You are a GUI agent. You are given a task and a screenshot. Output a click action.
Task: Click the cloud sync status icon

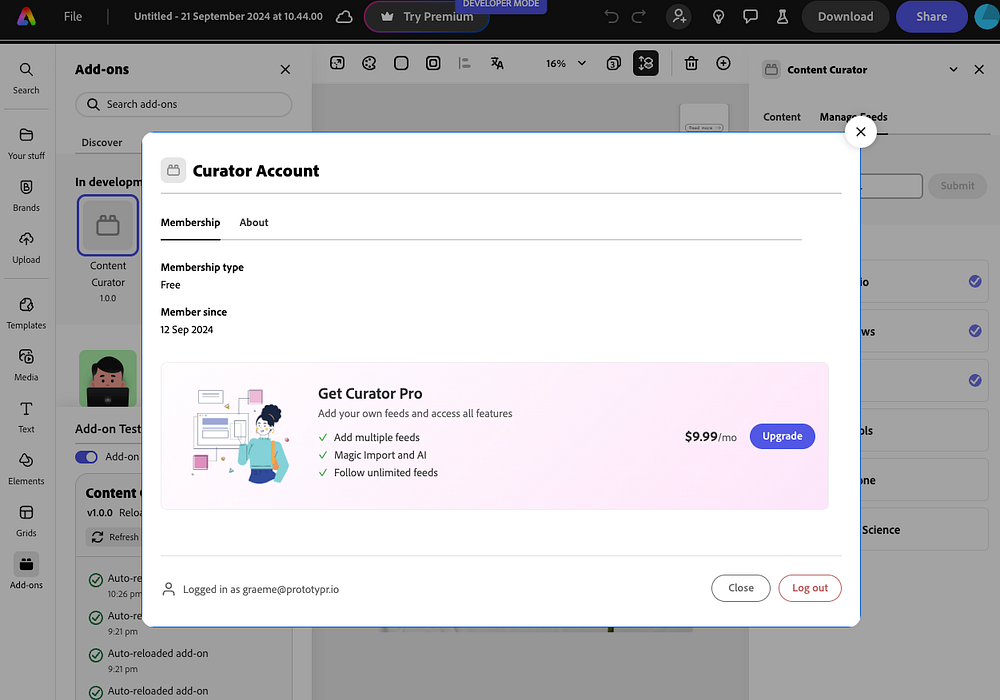coord(344,17)
